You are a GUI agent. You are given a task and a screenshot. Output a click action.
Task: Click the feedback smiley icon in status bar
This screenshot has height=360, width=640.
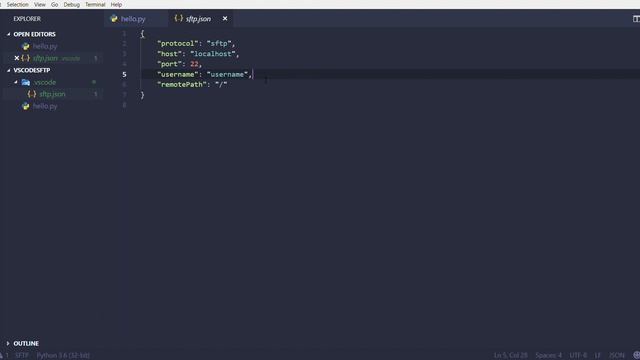click(636, 356)
